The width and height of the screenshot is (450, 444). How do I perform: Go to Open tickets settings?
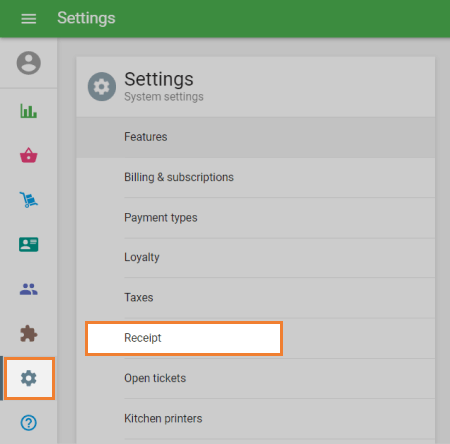pos(256,378)
